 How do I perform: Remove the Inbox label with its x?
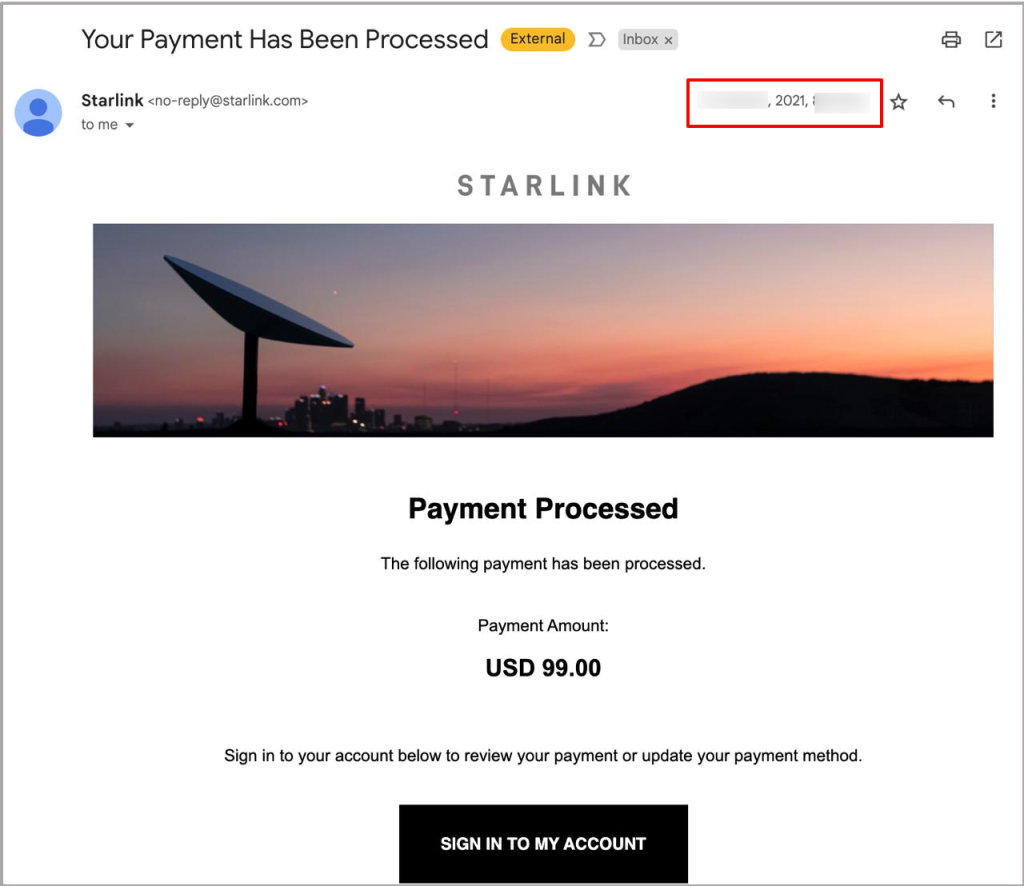click(669, 40)
